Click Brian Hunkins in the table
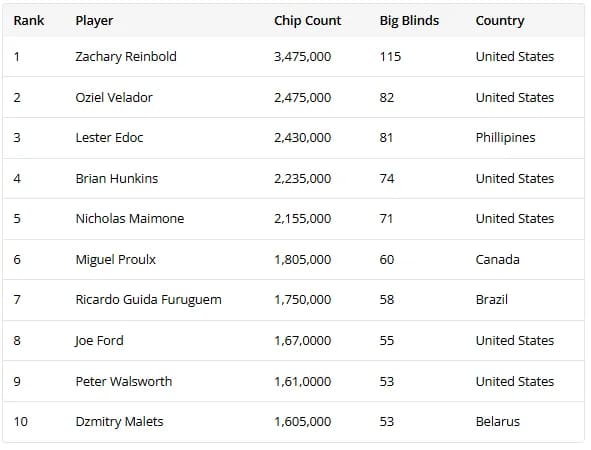This screenshot has height=450, width=591. [117, 178]
